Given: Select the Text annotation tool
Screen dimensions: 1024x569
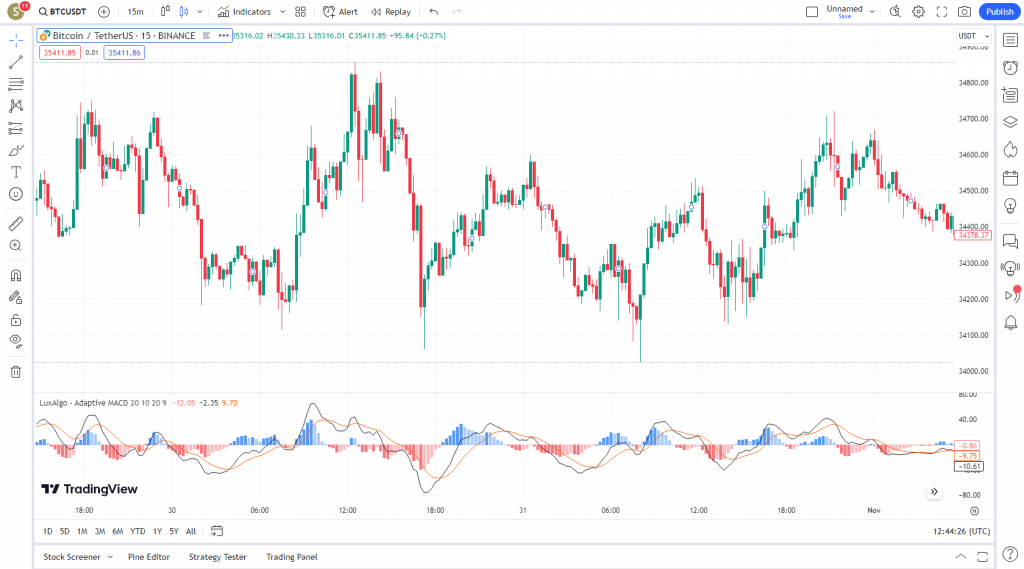Looking at the screenshot, I should pos(16,172).
